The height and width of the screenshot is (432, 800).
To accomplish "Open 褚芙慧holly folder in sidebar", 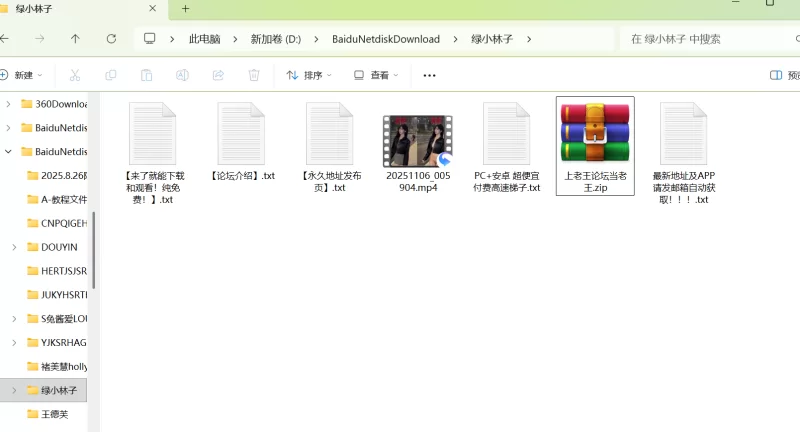I will click(57, 366).
